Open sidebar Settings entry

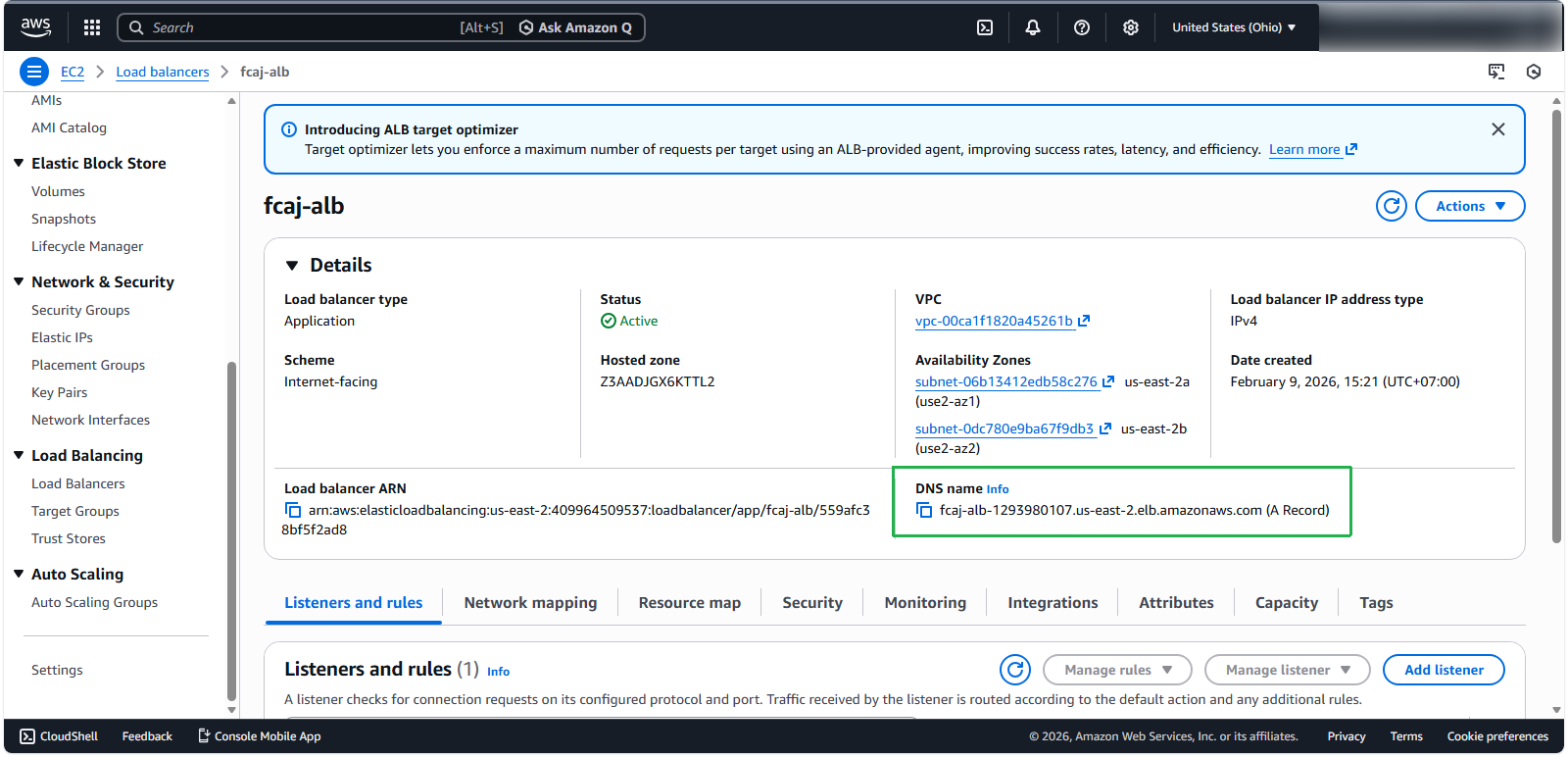(x=57, y=670)
